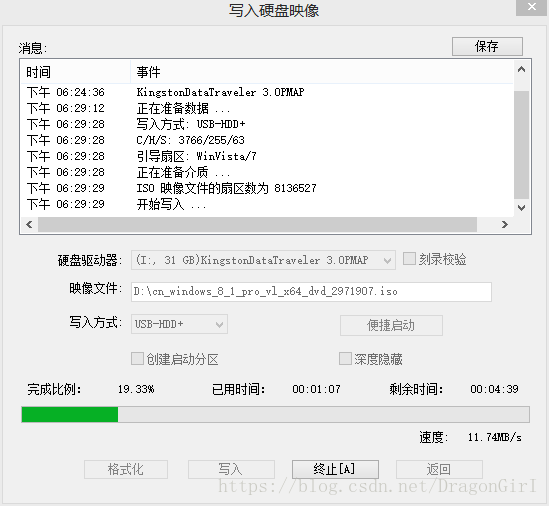Image resolution: width=549 pixels, height=506 pixels.
Task: Click the 返回 button
Action: click(x=439, y=469)
